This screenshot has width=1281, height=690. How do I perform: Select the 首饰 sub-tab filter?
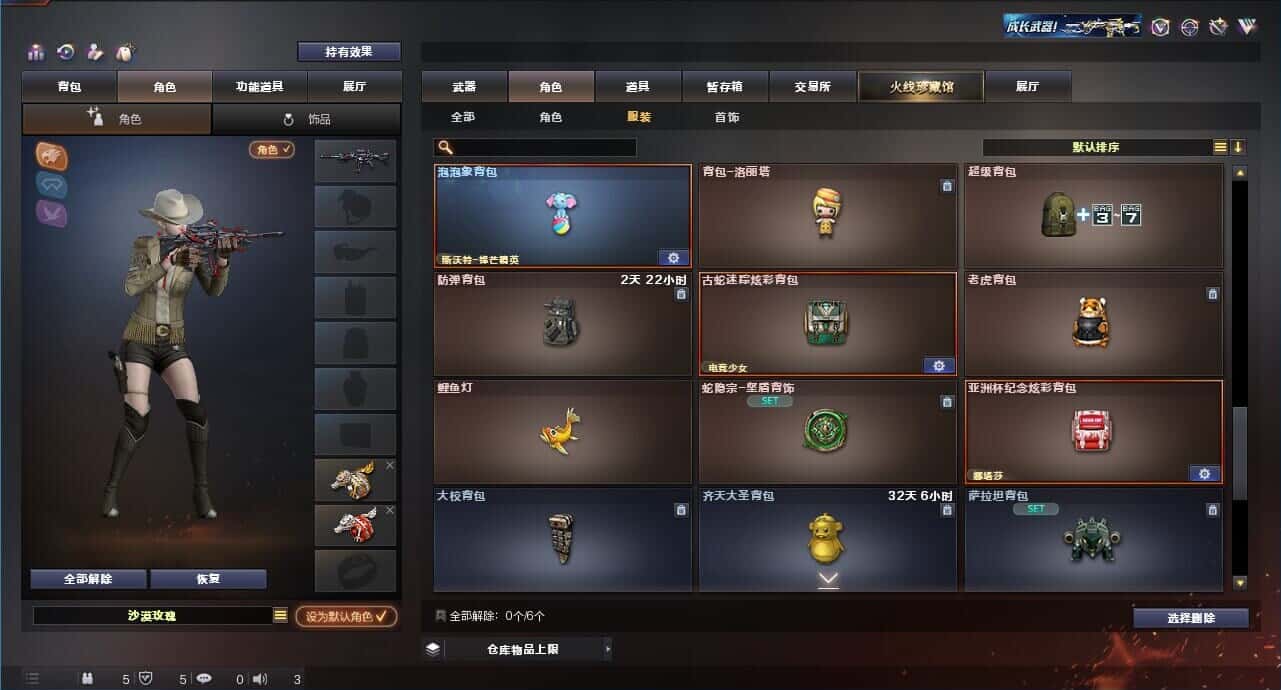pos(727,117)
